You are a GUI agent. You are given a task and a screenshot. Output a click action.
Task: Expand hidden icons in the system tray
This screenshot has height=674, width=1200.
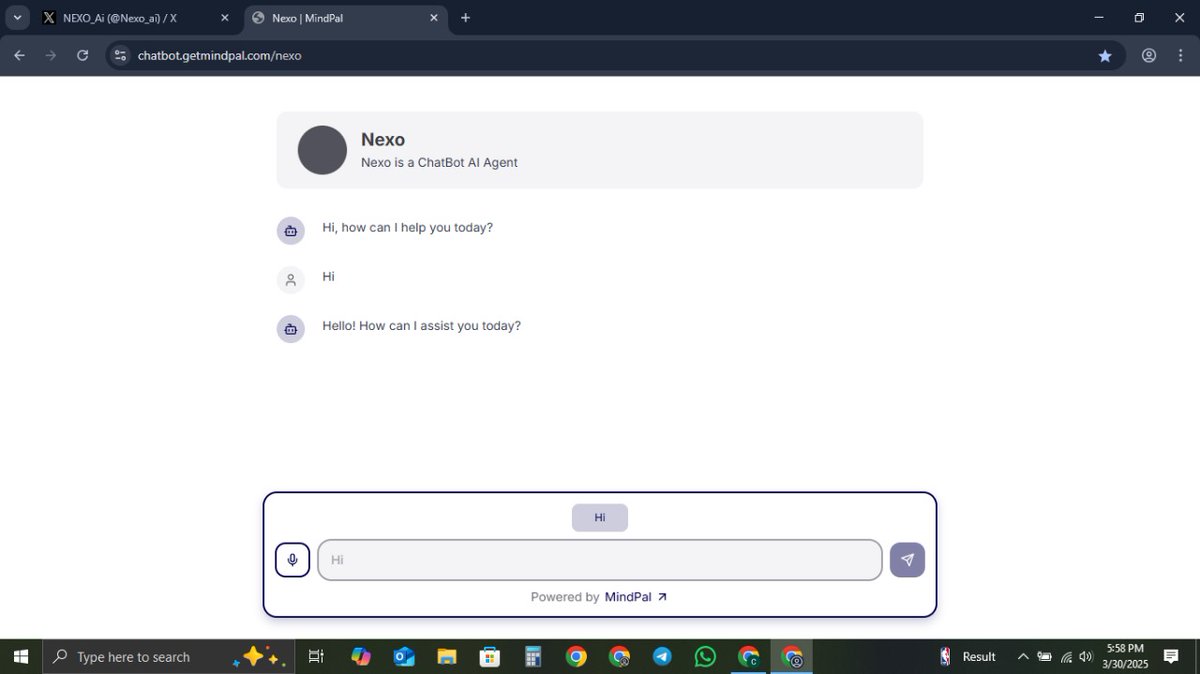1023,657
